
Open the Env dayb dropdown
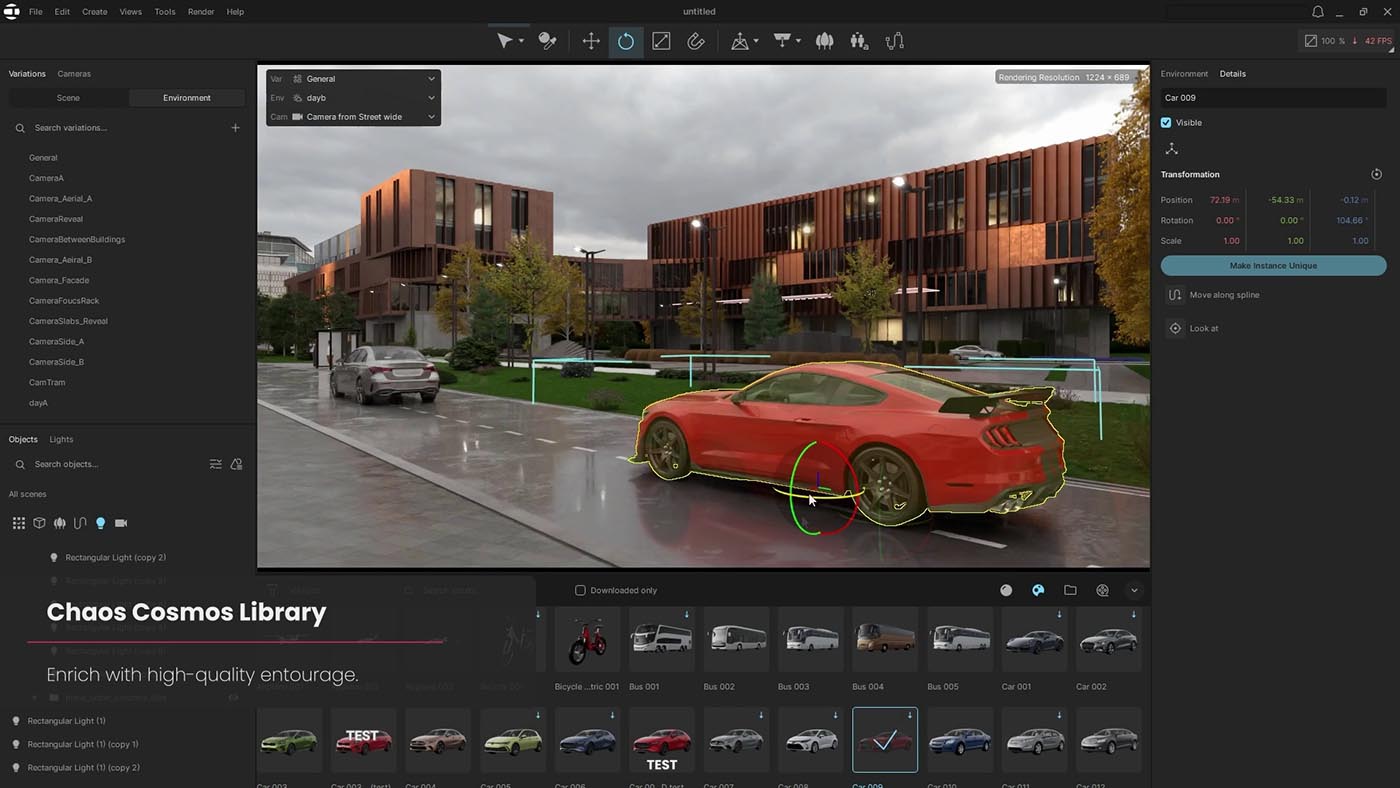point(353,98)
